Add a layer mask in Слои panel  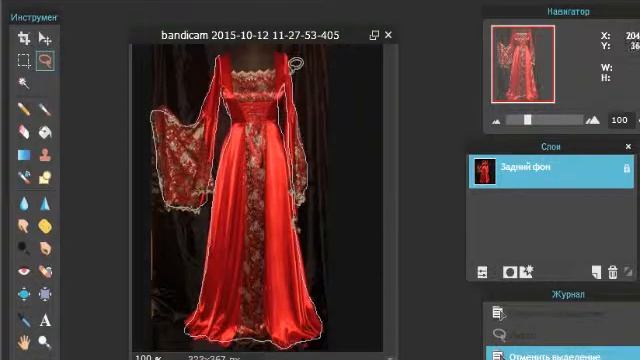(x=509, y=272)
